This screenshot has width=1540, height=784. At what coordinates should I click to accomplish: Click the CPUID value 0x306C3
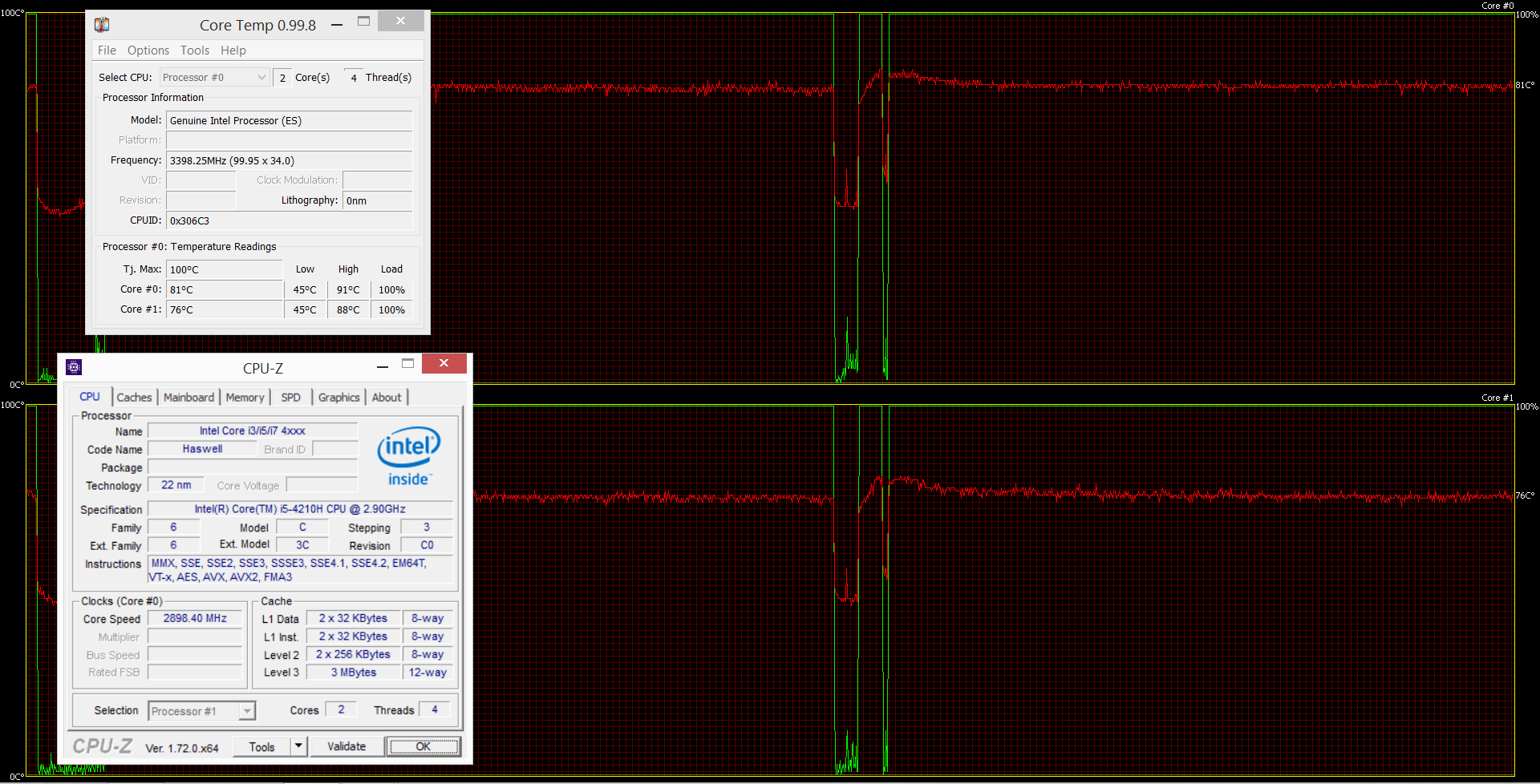click(x=290, y=220)
